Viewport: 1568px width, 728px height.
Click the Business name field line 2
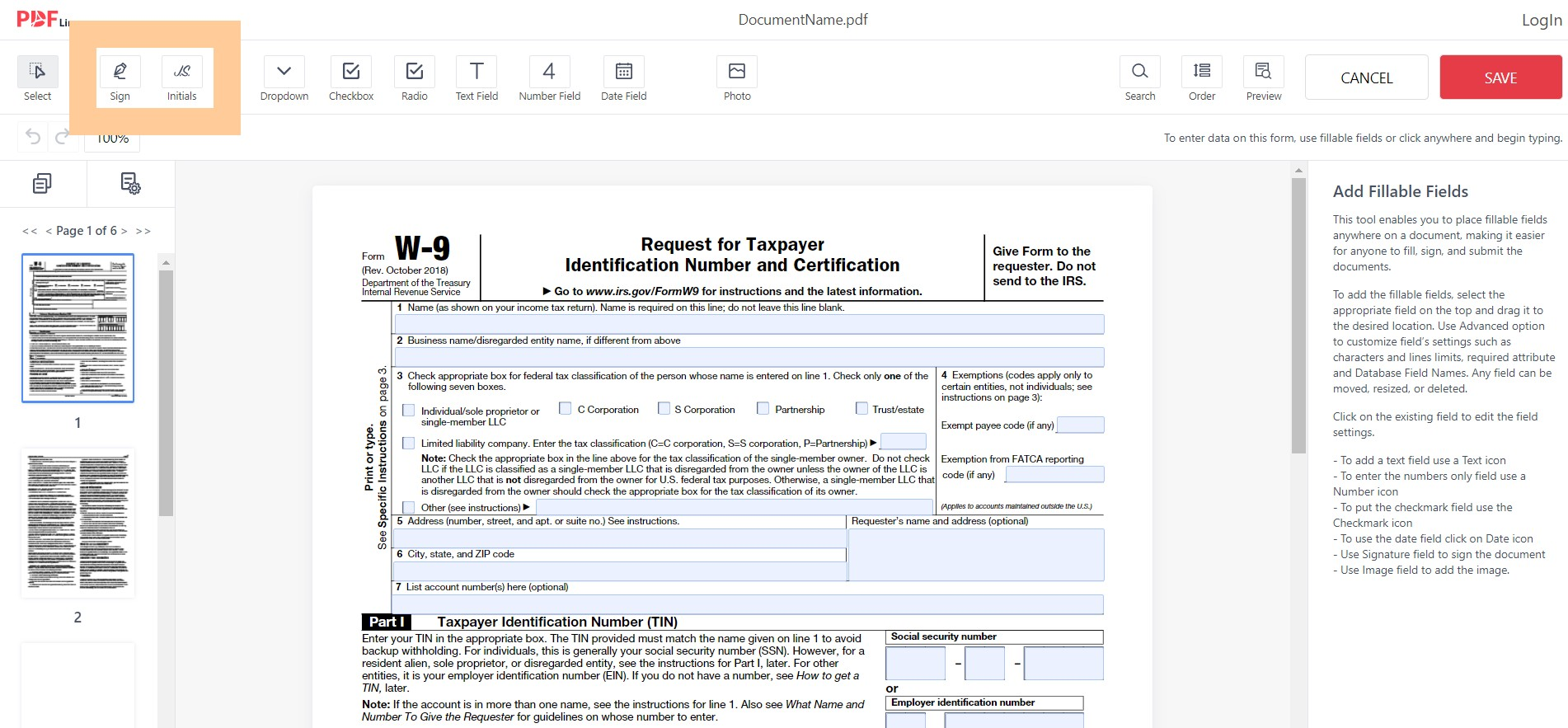point(749,357)
